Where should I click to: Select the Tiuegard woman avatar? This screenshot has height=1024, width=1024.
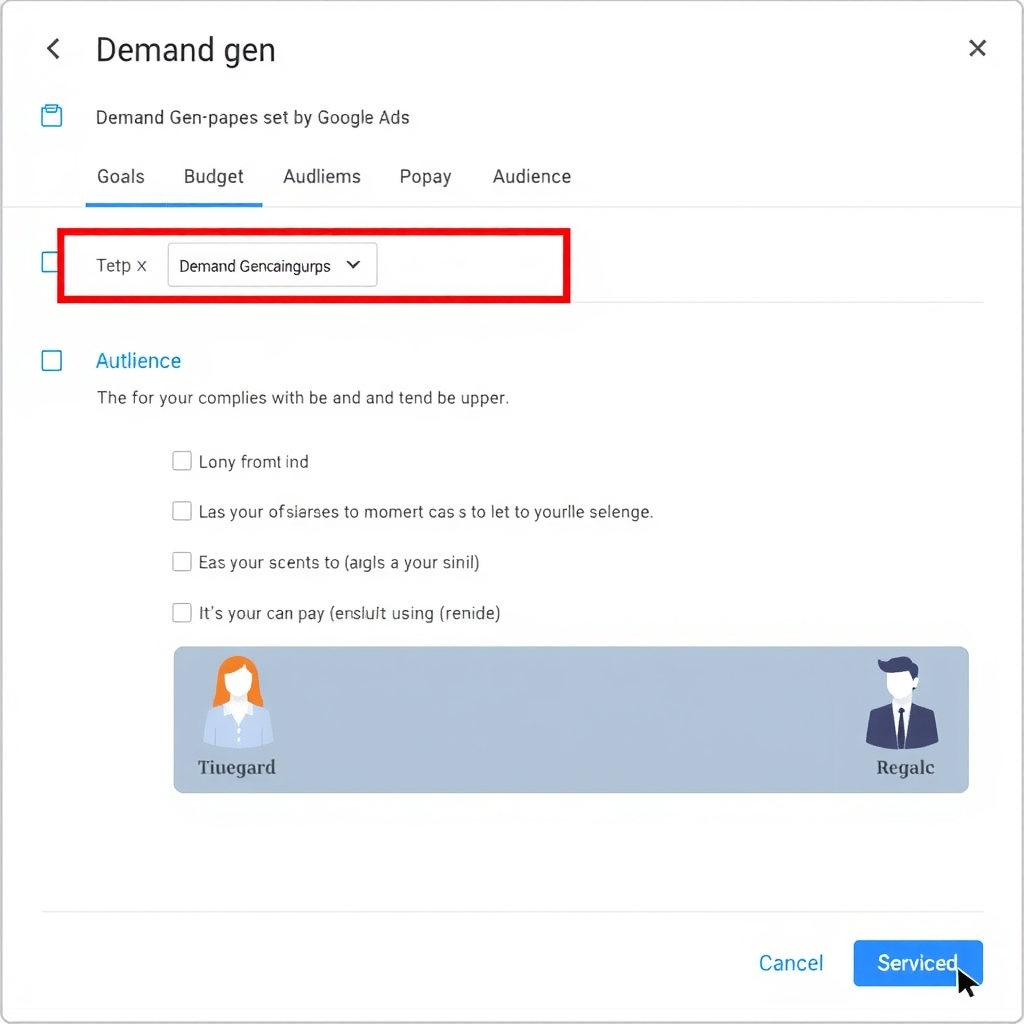tap(238, 701)
